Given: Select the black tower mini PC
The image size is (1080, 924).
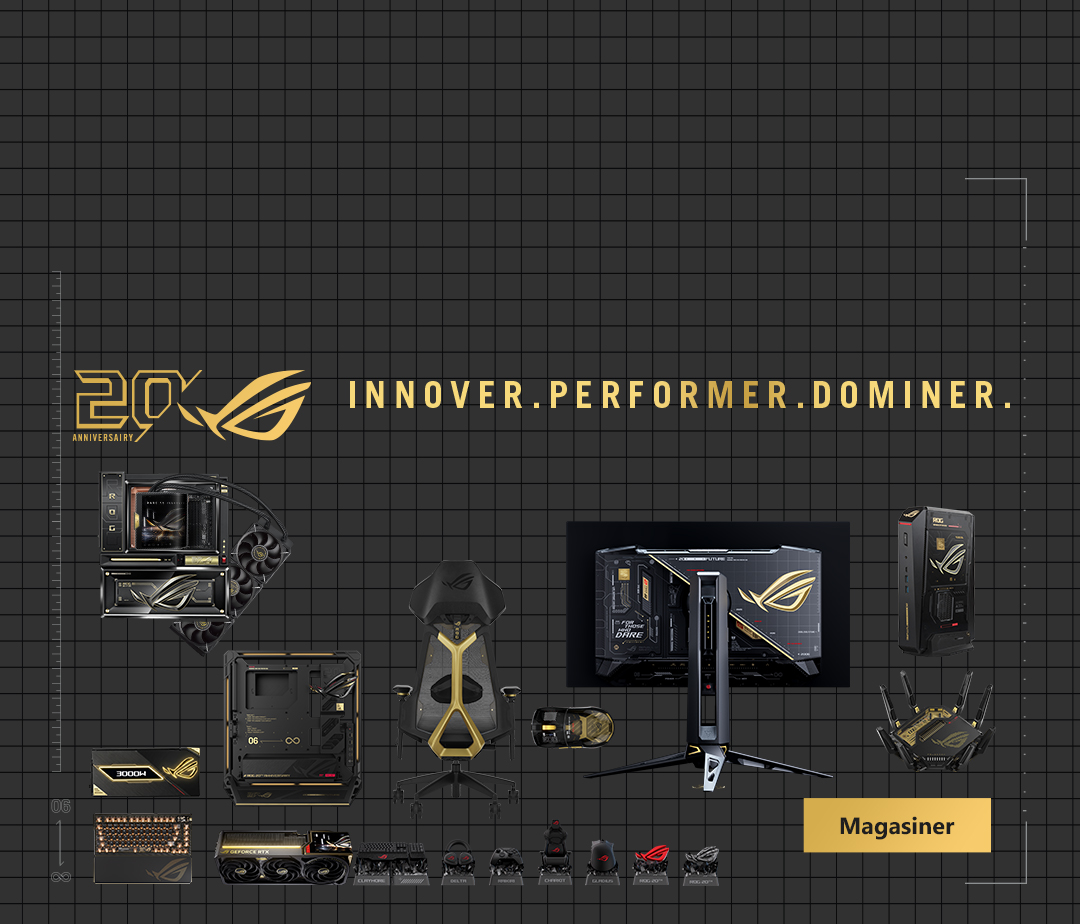Looking at the screenshot, I should pos(936,581).
